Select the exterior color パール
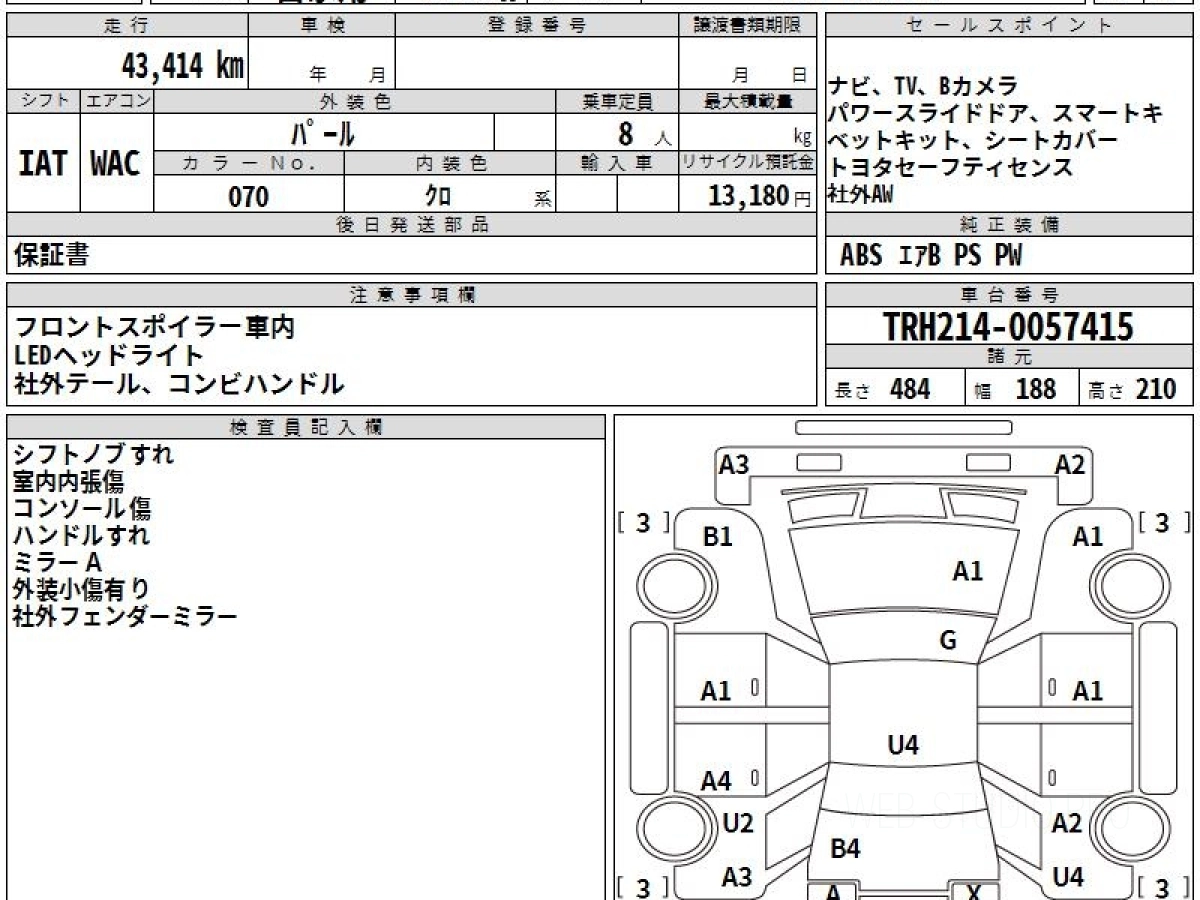 (323, 132)
